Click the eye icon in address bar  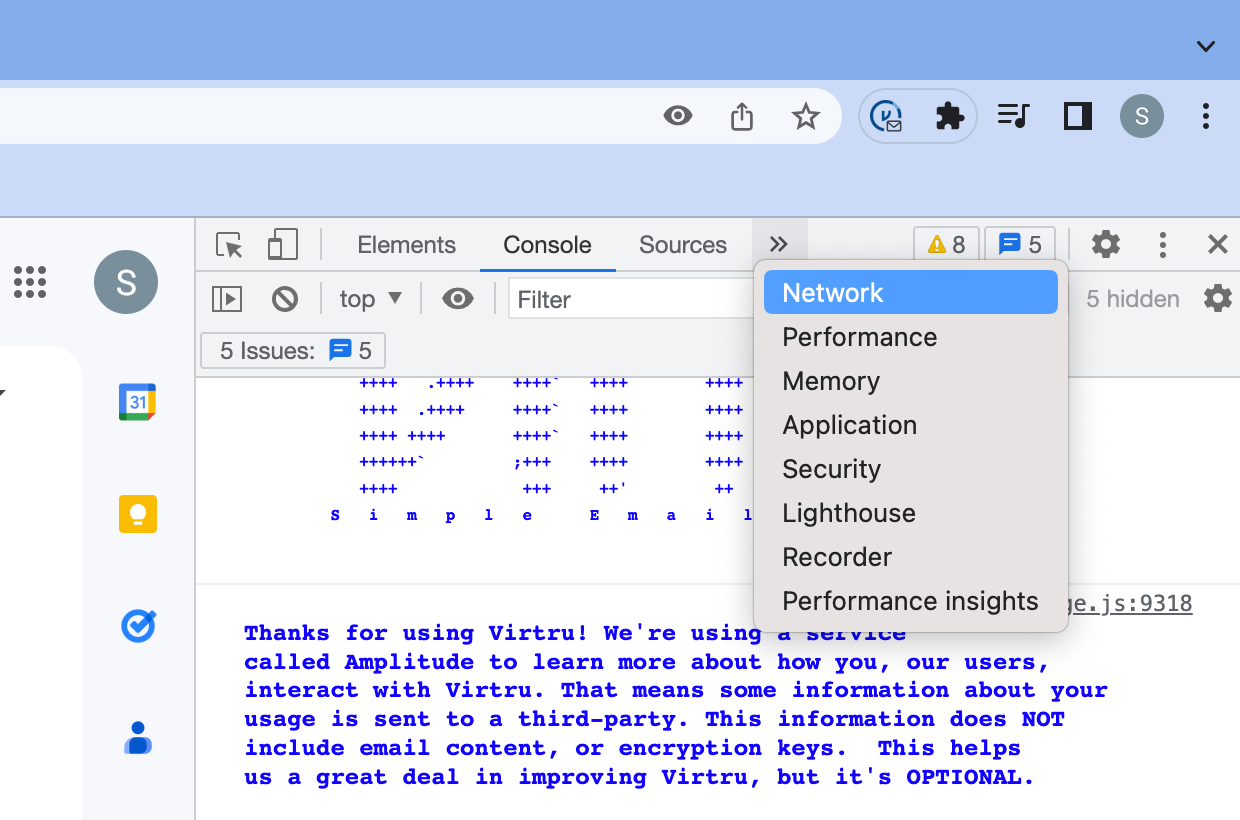tap(678, 116)
